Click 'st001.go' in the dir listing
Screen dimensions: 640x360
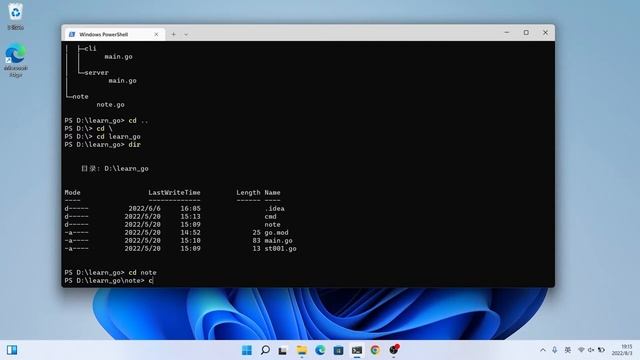pos(280,248)
